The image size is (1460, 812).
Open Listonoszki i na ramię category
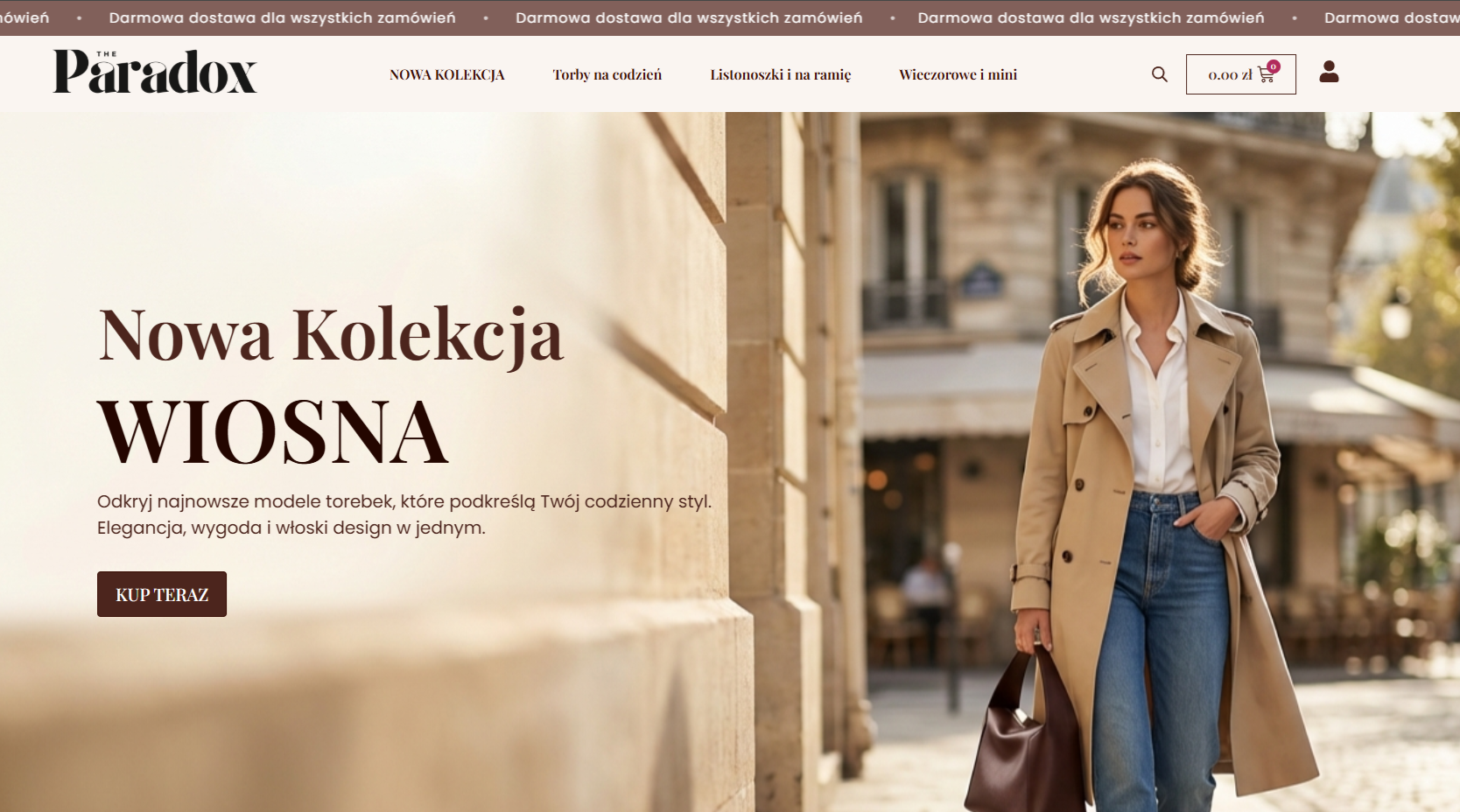781,74
